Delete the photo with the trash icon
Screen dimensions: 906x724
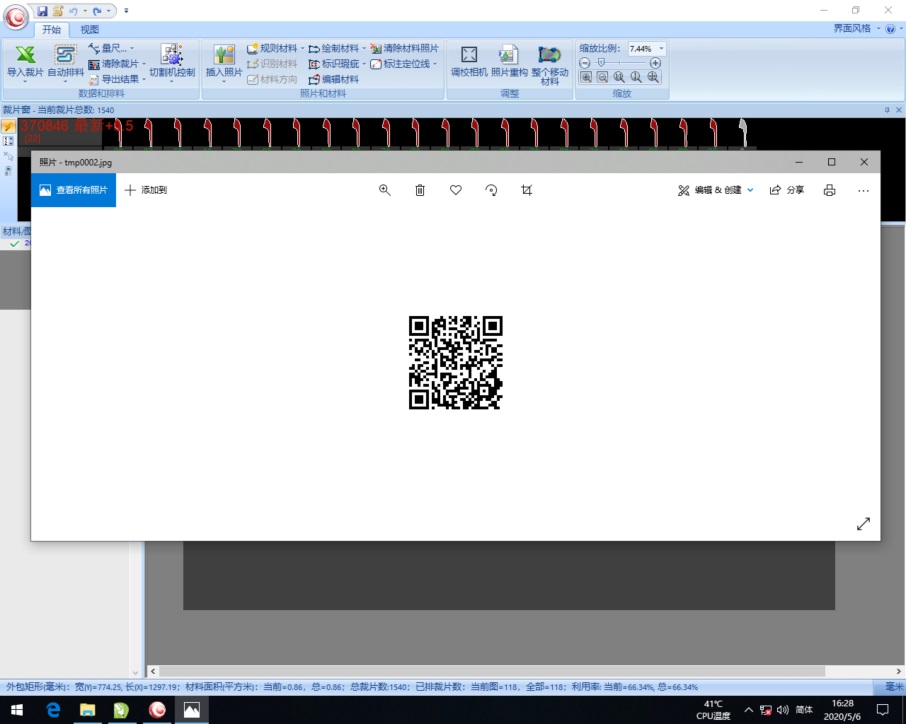pos(420,190)
